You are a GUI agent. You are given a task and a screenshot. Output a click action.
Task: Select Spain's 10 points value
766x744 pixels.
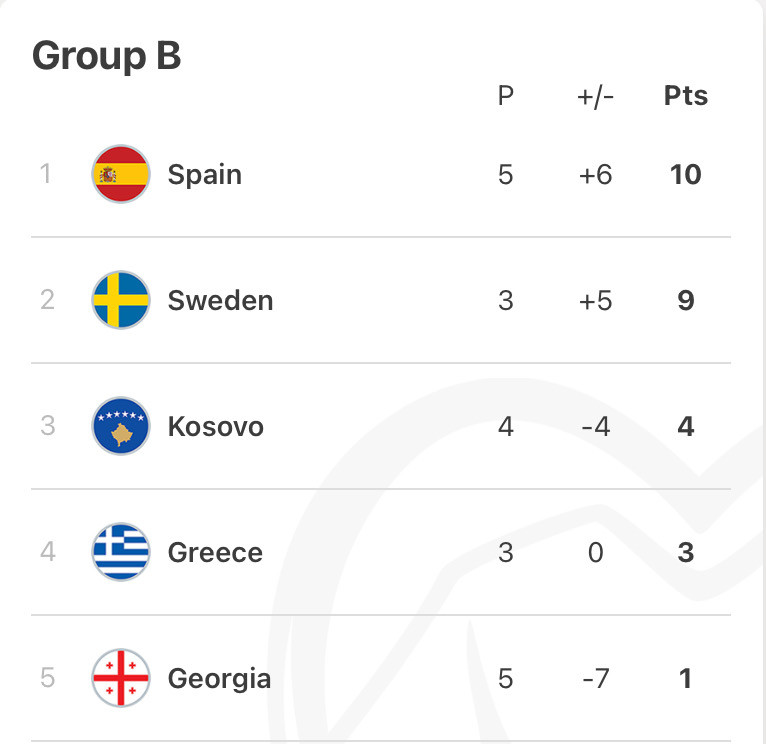point(686,174)
